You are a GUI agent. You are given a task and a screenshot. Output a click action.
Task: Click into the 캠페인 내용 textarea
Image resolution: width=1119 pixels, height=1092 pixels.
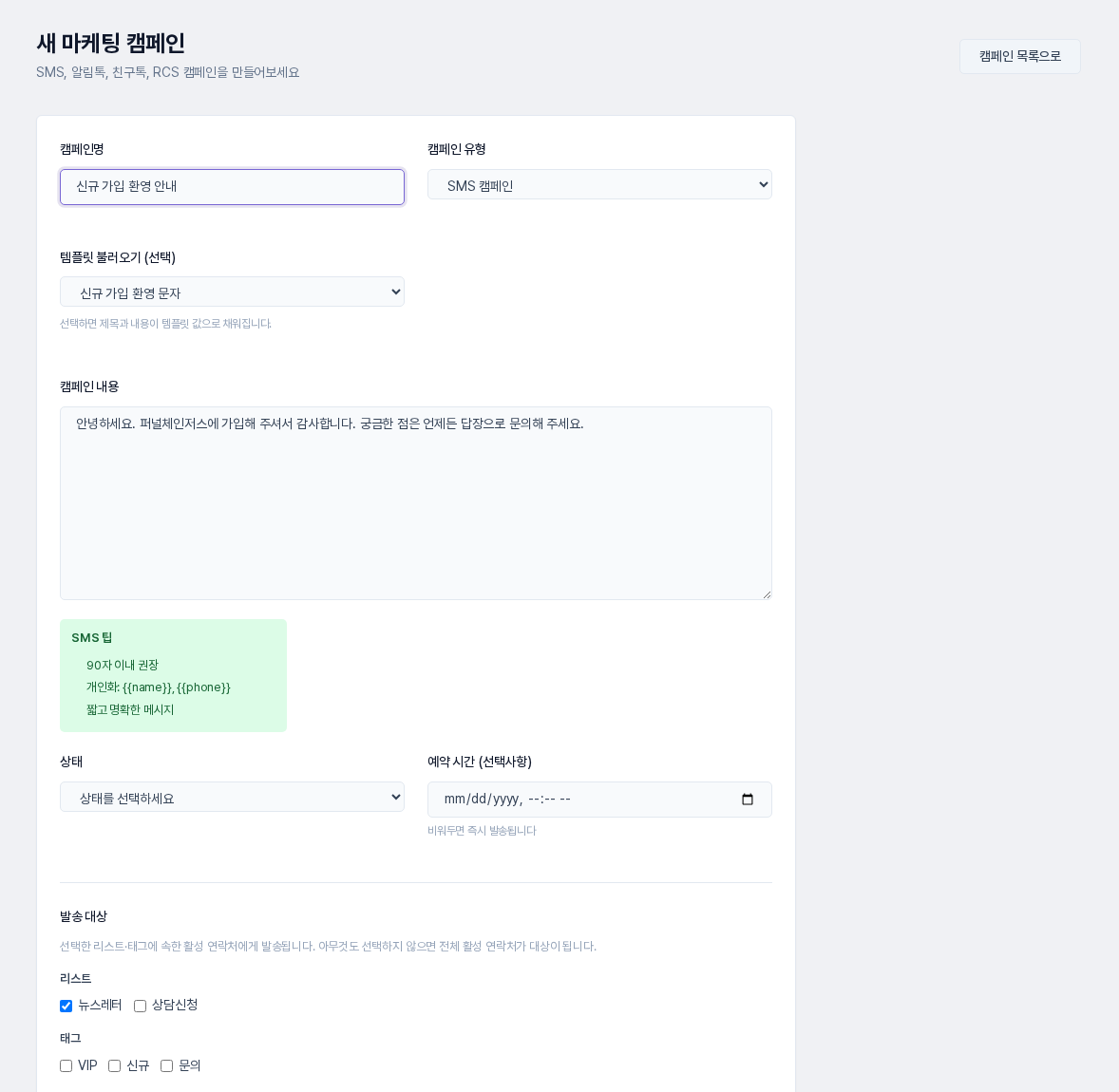(x=416, y=503)
